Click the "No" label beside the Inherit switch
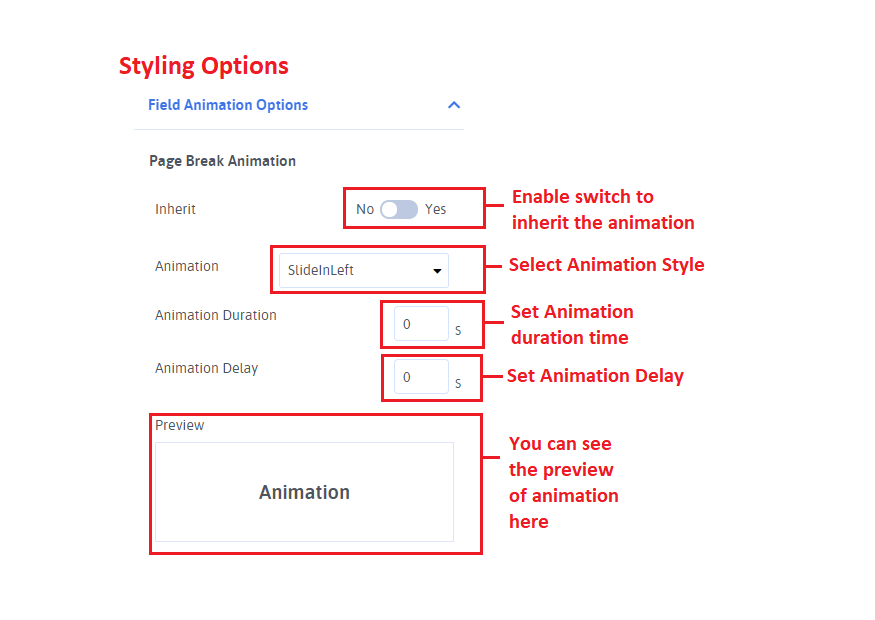This screenshot has height=620, width=875. (365, 210)
